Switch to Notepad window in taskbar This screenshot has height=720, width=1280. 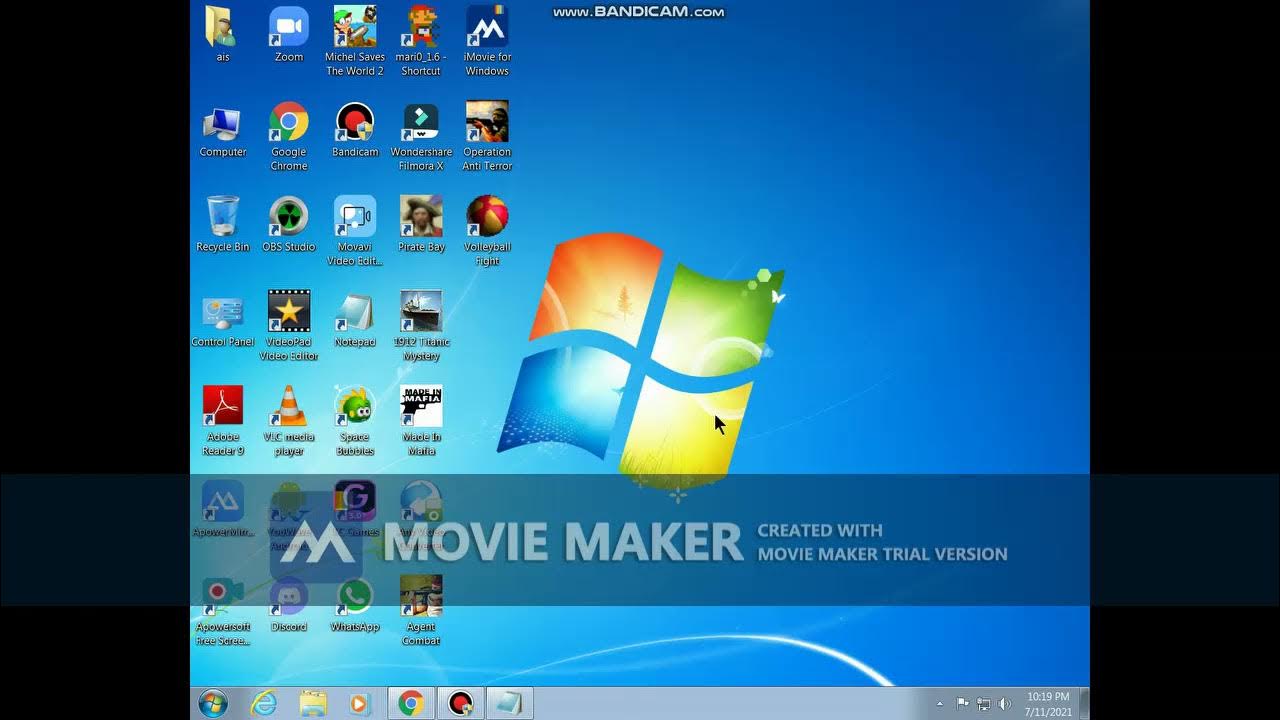point(510,703)
